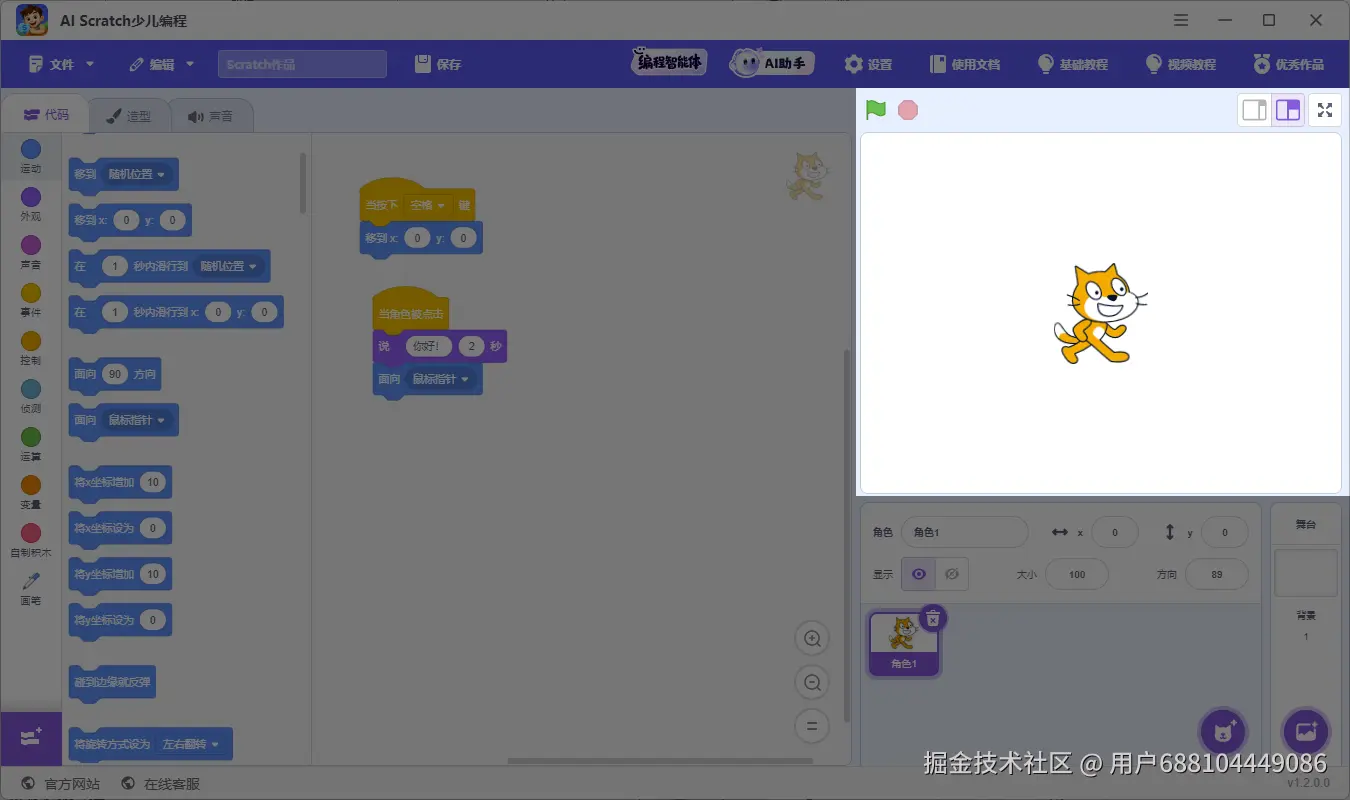The height and width of the screenshot is (800, 1350).
Task: Add a new backdrop with the image icon
Action: pos(1305,731)
